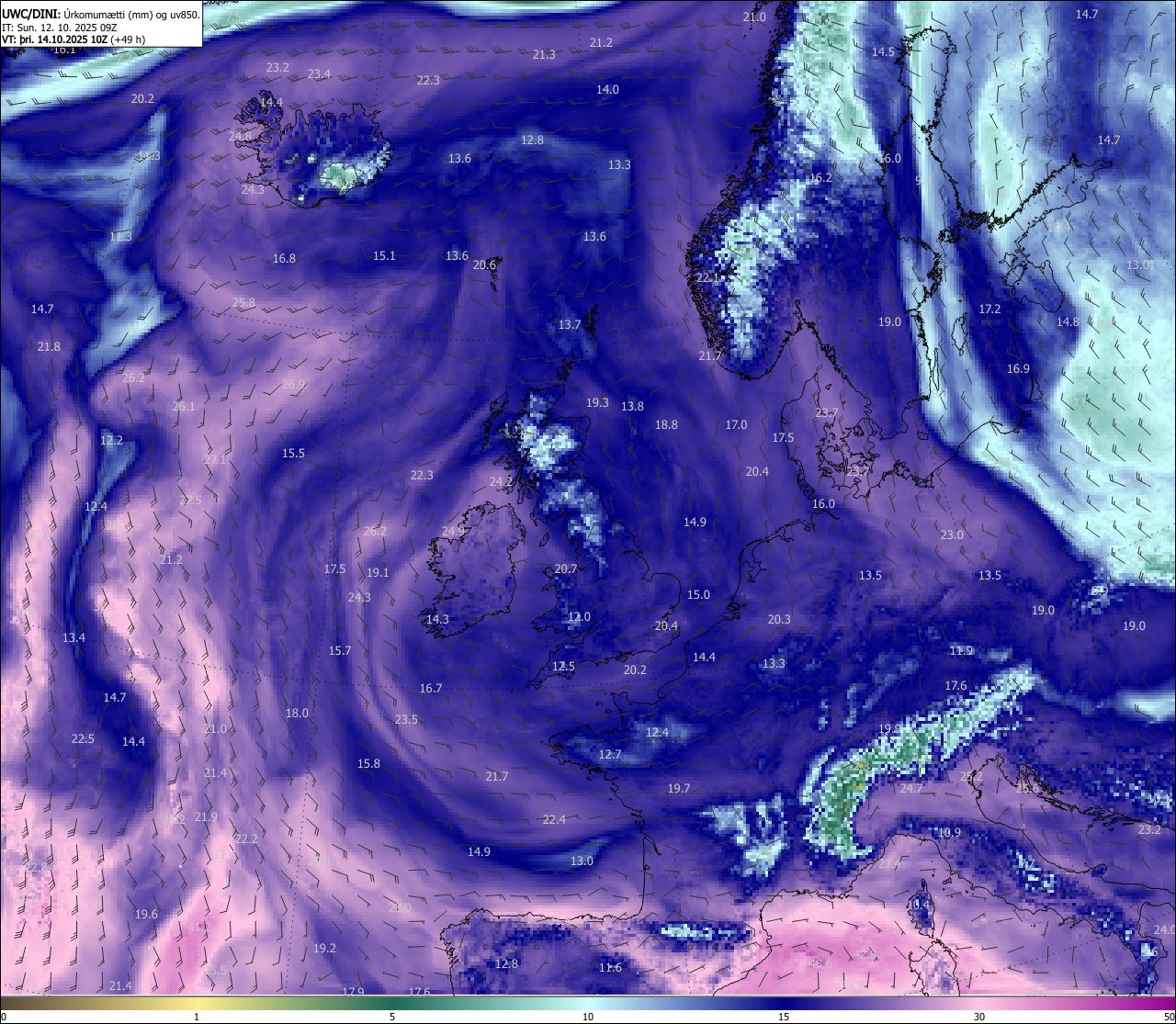Select the 19.3 value east of Scotland
1176x1024 pixels.
[597, 403]
